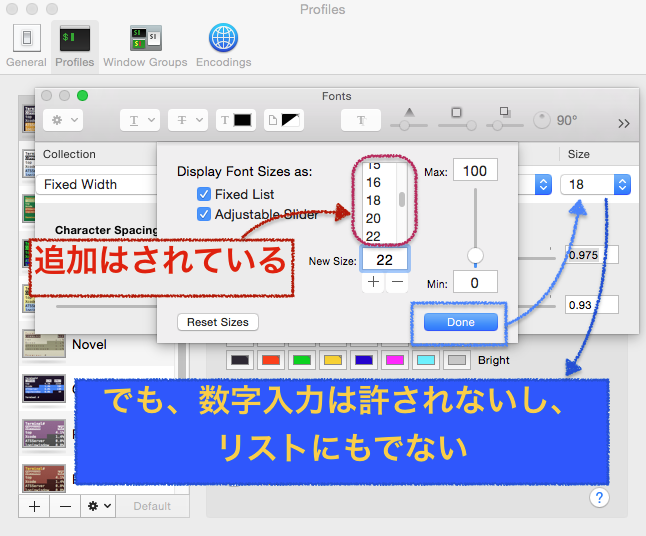Select the Fixed Width collection
The image size is (646, 536).
99,184
